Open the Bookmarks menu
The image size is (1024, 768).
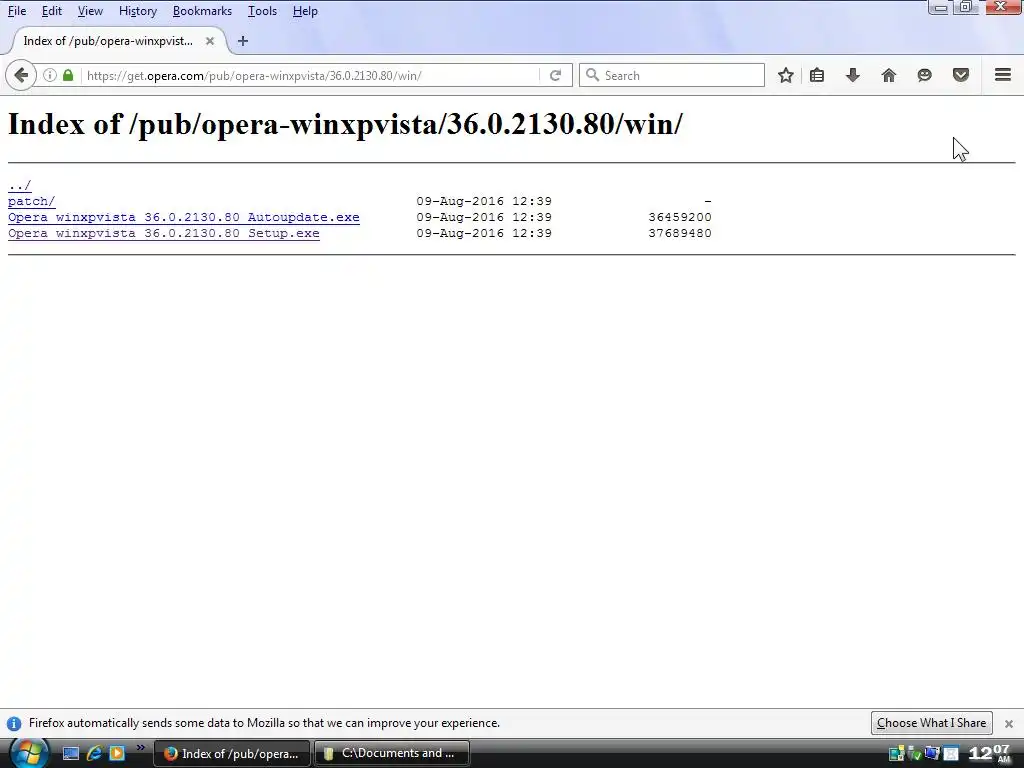click(x=202, y=11)
